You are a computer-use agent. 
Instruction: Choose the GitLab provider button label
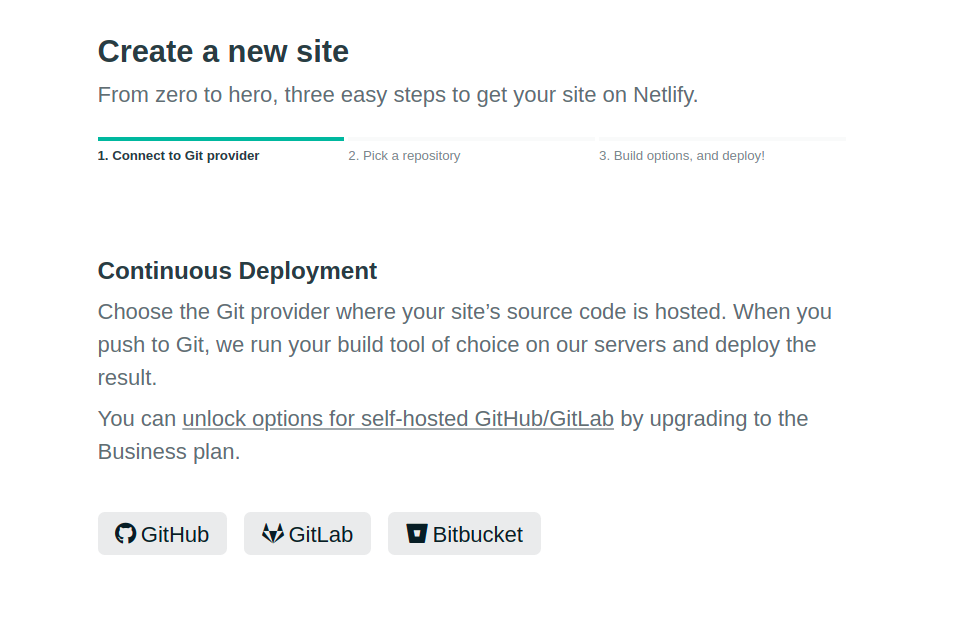[321, 535]
